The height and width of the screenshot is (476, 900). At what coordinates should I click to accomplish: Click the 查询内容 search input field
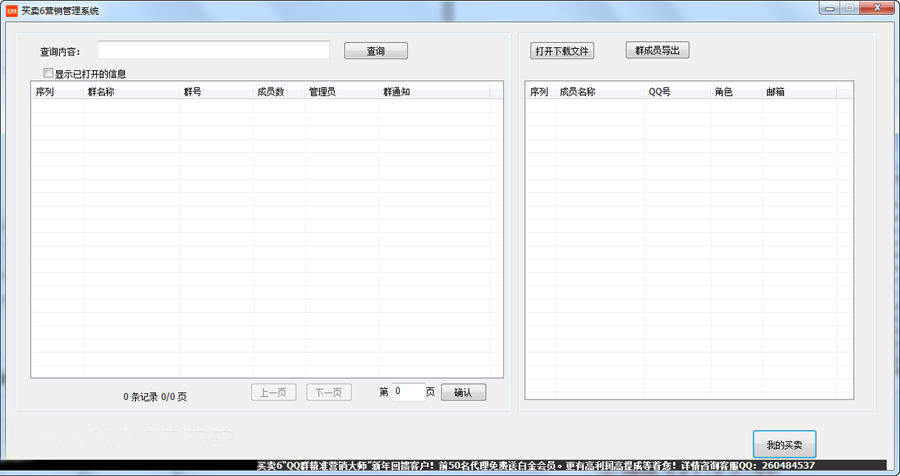[213, 50]
